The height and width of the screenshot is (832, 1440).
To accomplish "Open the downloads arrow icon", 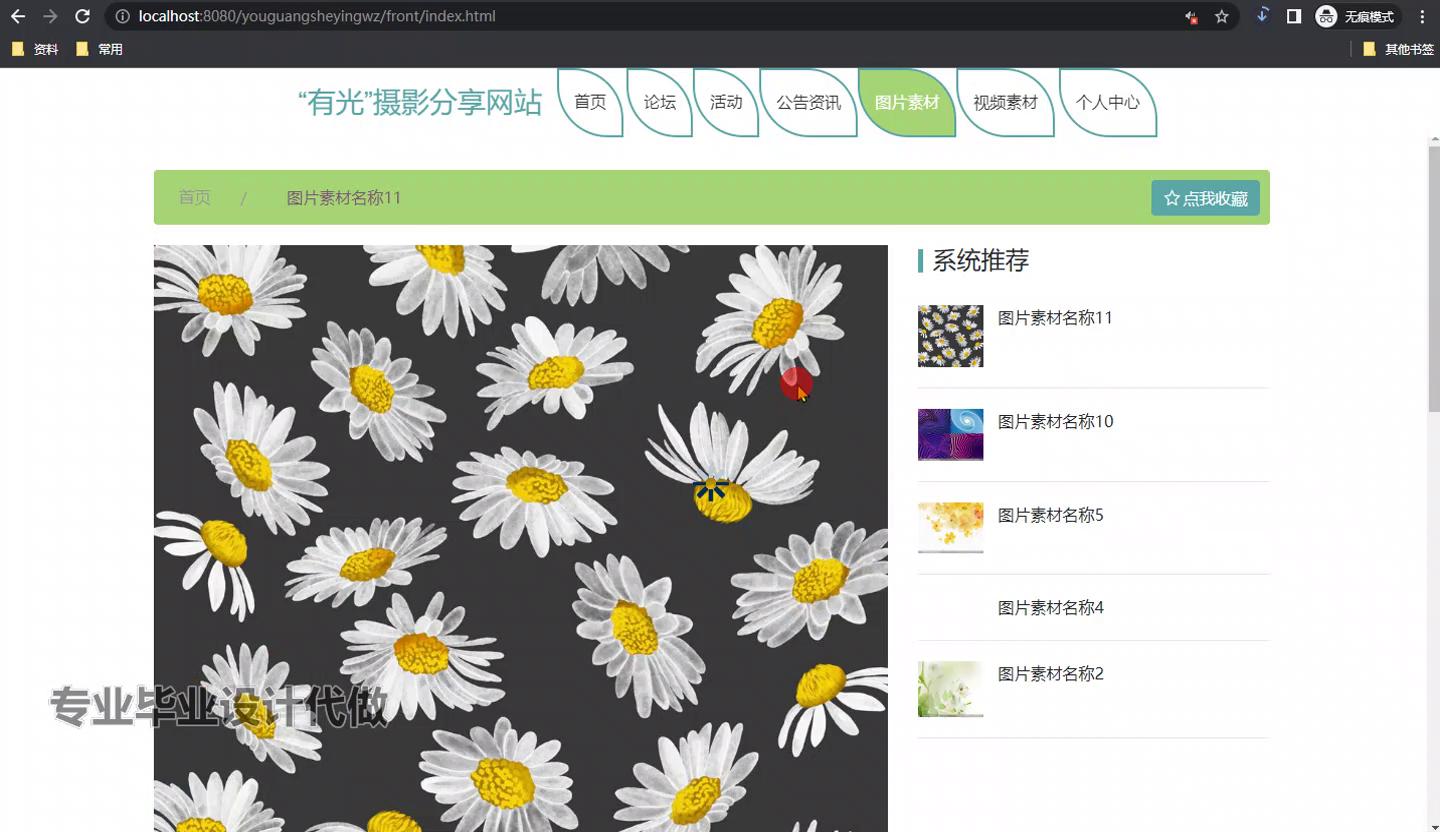I will pyautogui.click(x=1262, y=15).
